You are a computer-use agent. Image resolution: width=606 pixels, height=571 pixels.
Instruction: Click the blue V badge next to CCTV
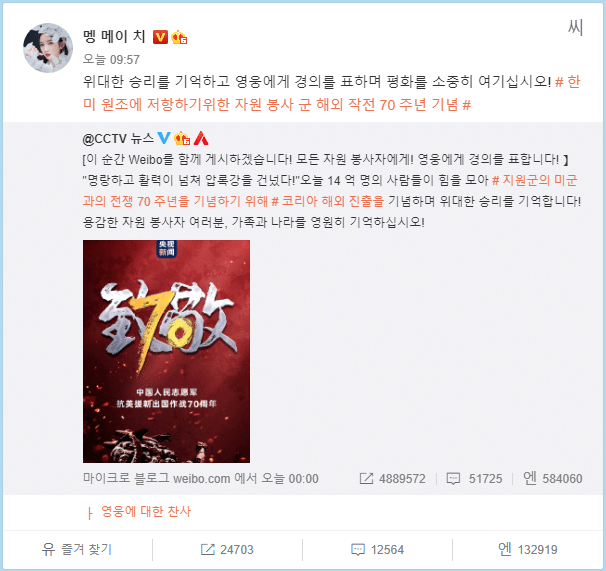coord(164,138)
